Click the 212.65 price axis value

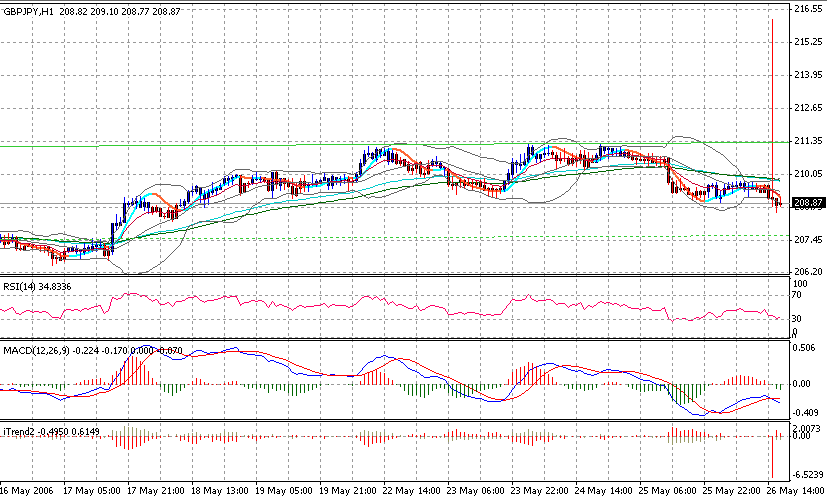(808, 108)
